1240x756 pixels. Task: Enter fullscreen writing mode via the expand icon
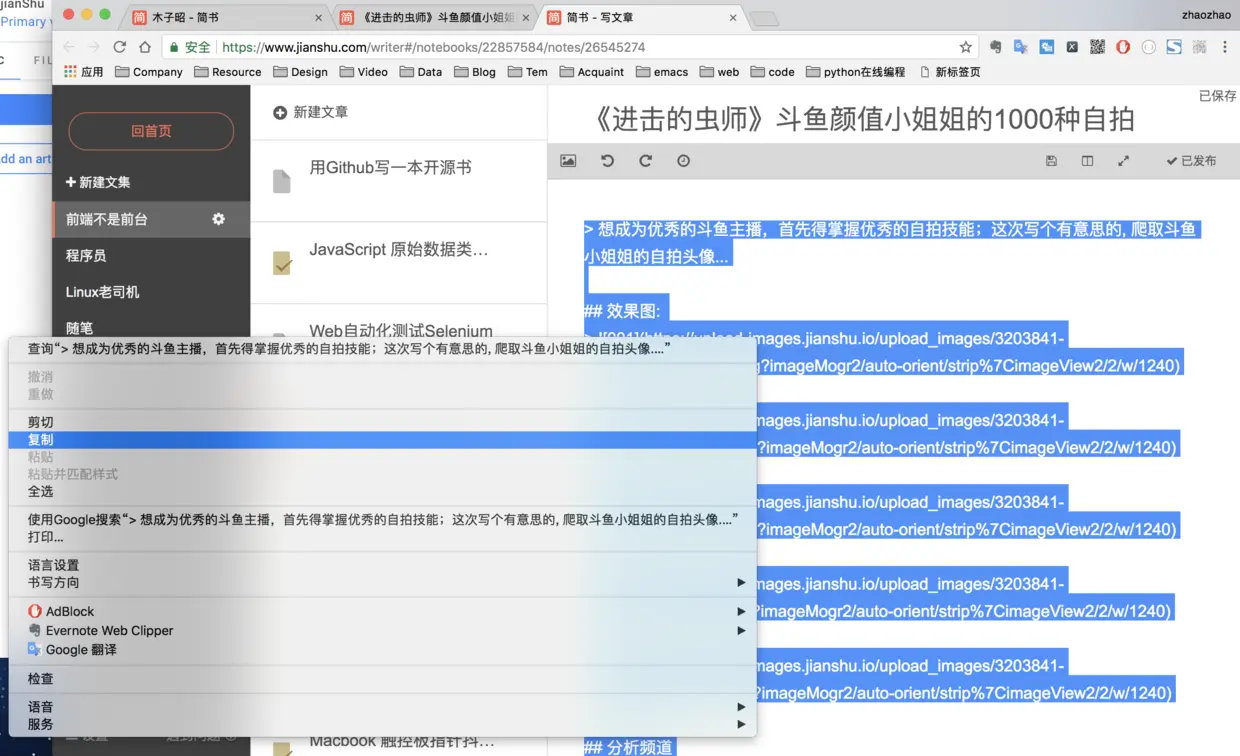click(1123, 161)
